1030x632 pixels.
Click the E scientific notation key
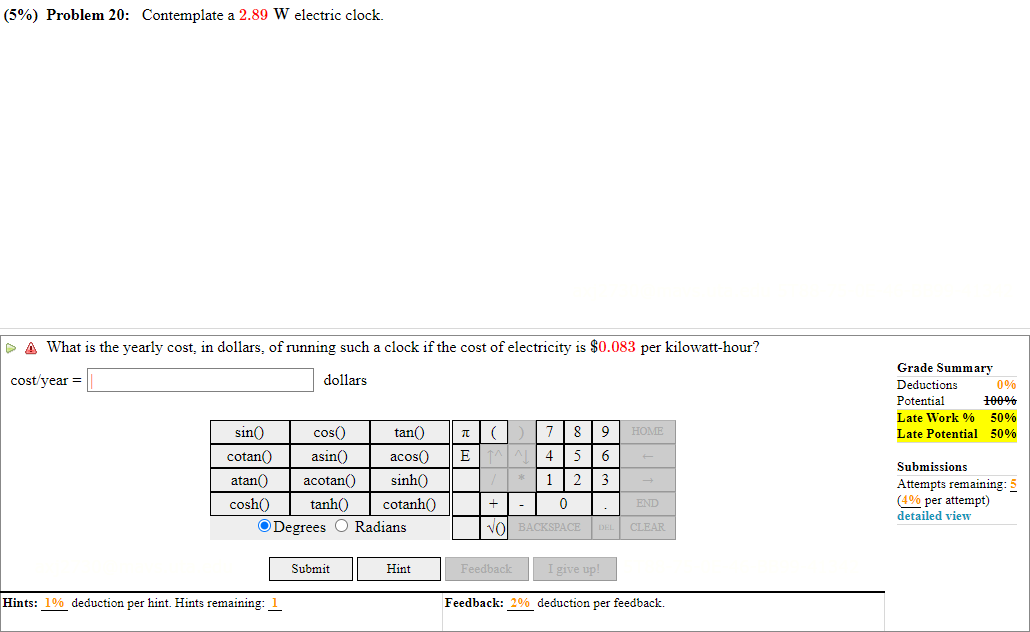(464, 456)
